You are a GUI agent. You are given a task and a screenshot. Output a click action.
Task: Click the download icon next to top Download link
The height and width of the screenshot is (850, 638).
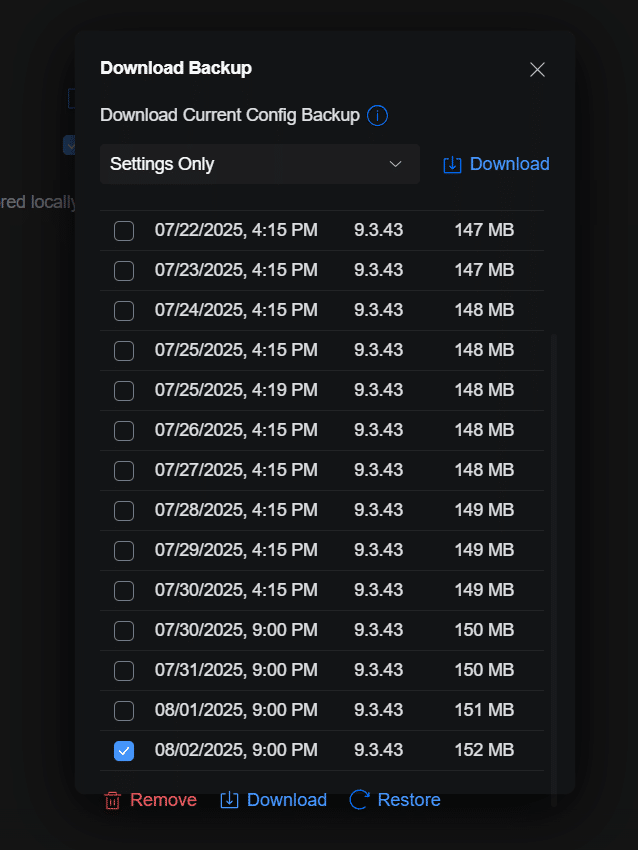pos(450,163)
